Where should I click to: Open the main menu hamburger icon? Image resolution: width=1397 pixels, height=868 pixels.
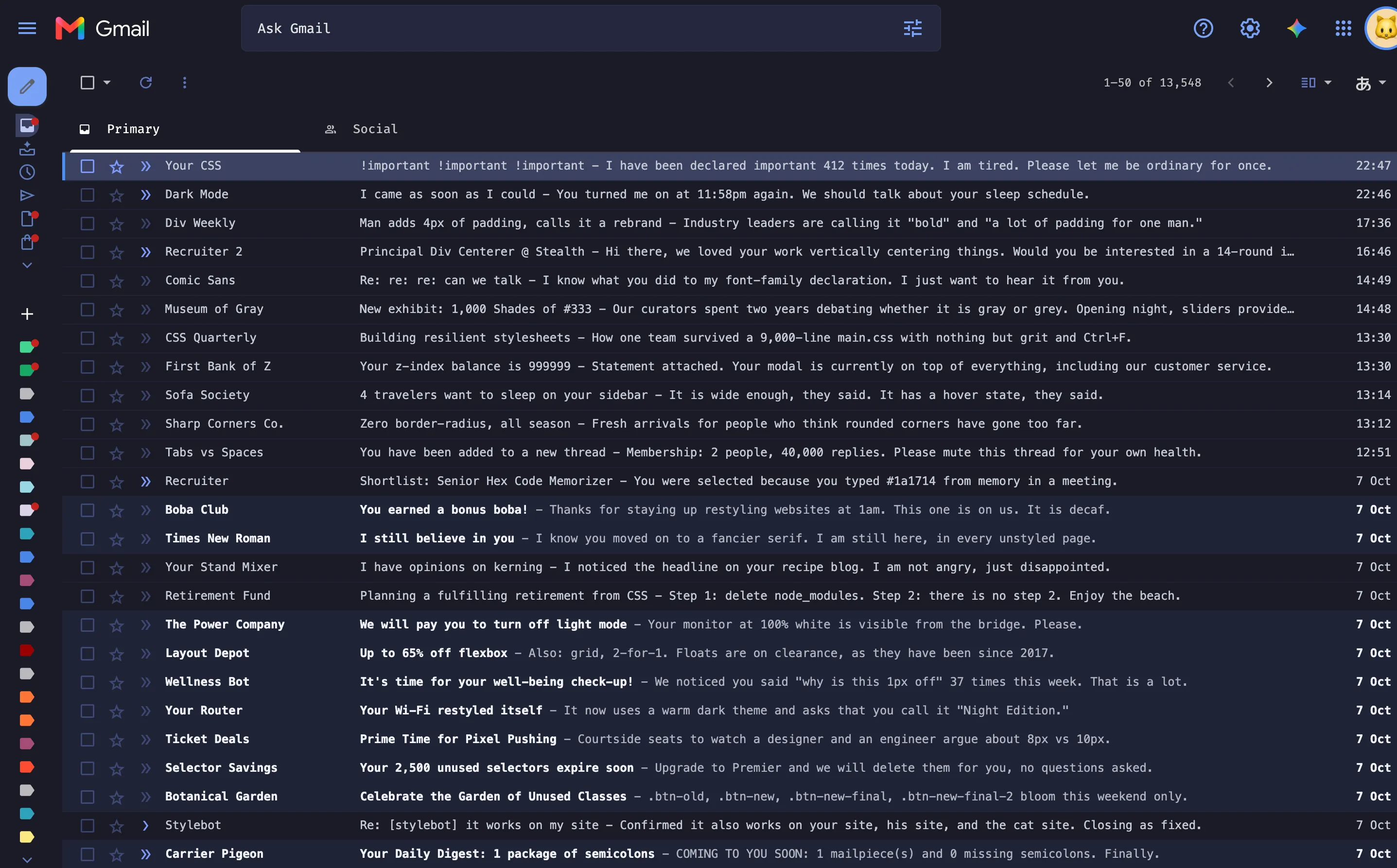tap(27, 28)
